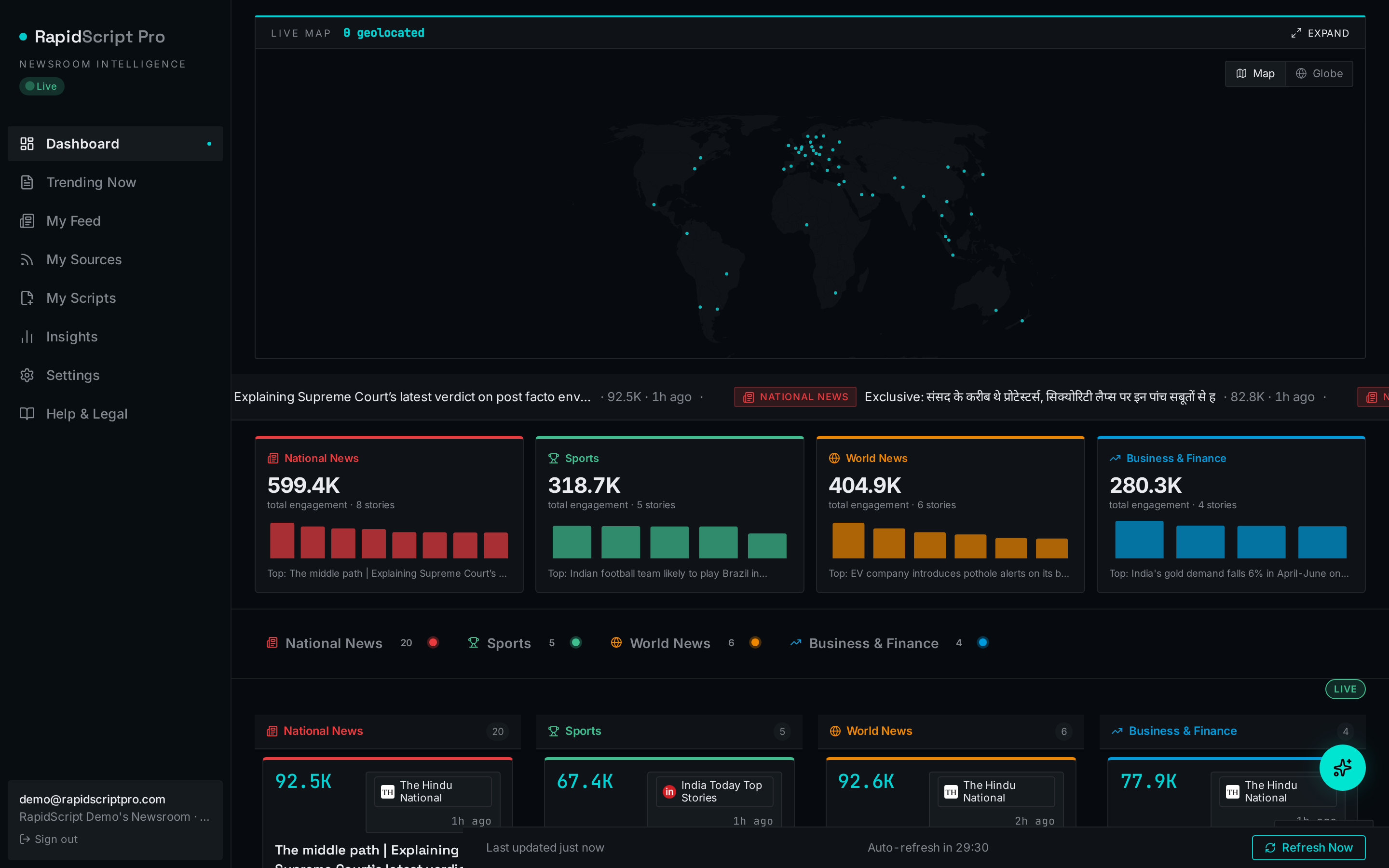
Task: Click the My Sources RSS icon
Action: tap(27, 259)
